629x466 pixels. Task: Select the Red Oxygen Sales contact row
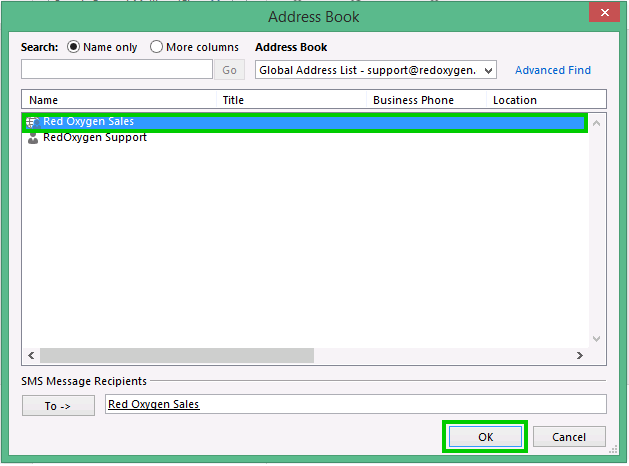tap(305, 122)
